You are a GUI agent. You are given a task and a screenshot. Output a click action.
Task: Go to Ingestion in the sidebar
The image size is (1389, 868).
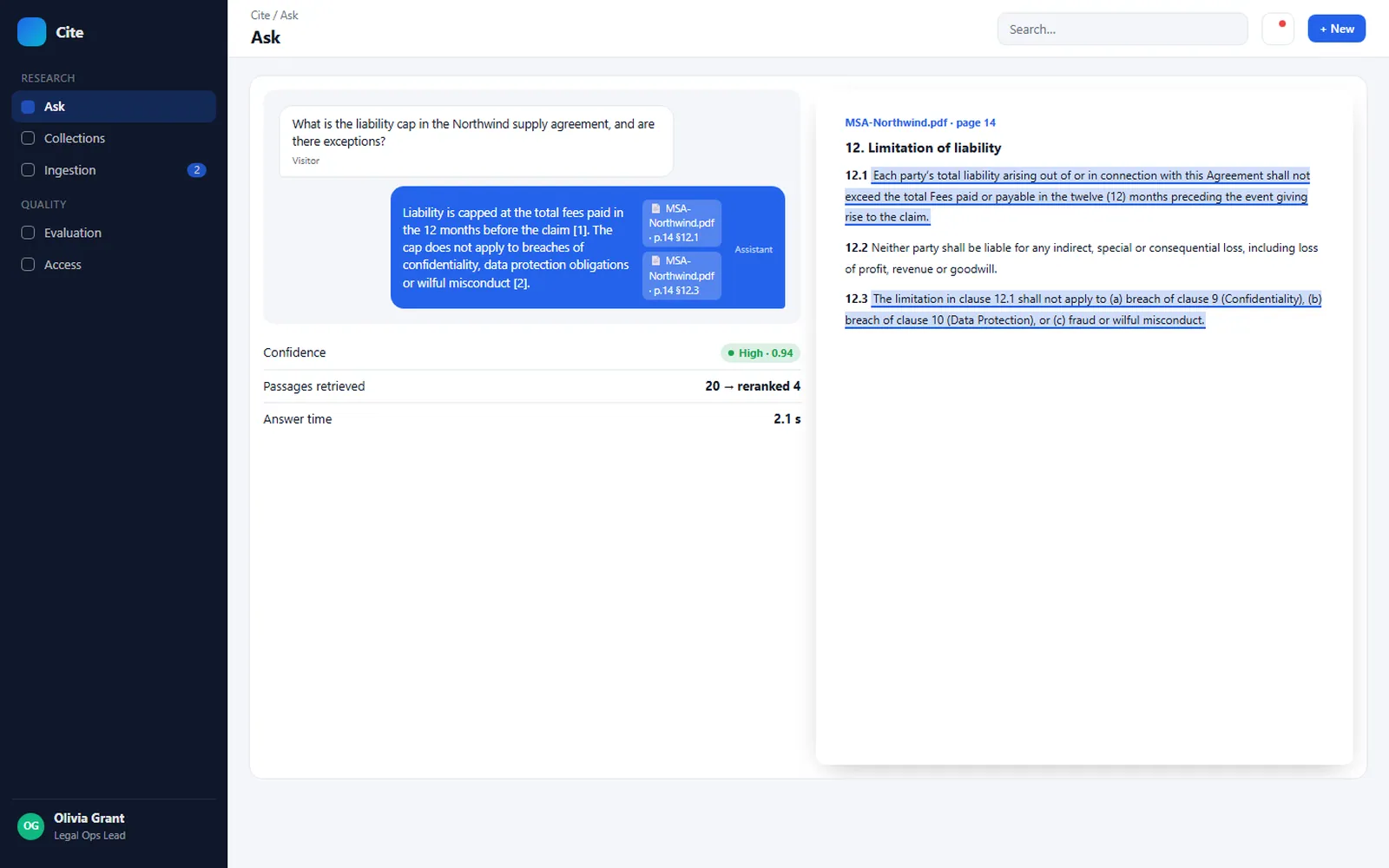[114, 170]
